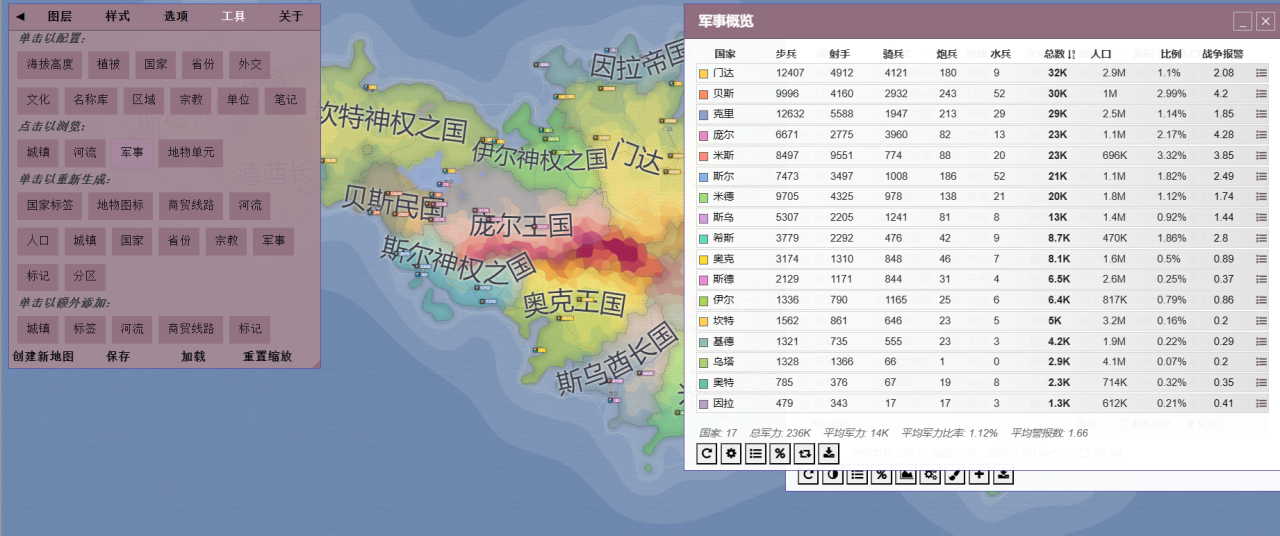Click 地物图标 regenerate button

pyautogui.click(x=121, y=206)
